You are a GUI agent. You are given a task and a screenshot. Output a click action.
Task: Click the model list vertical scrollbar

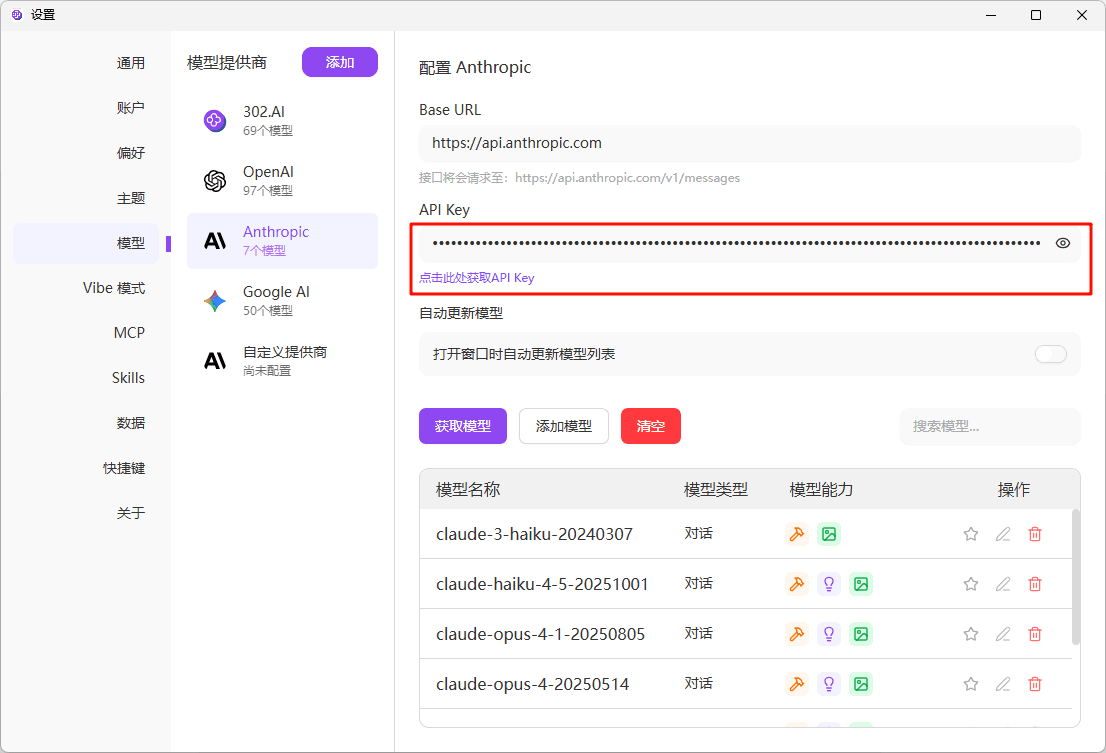1076,577
